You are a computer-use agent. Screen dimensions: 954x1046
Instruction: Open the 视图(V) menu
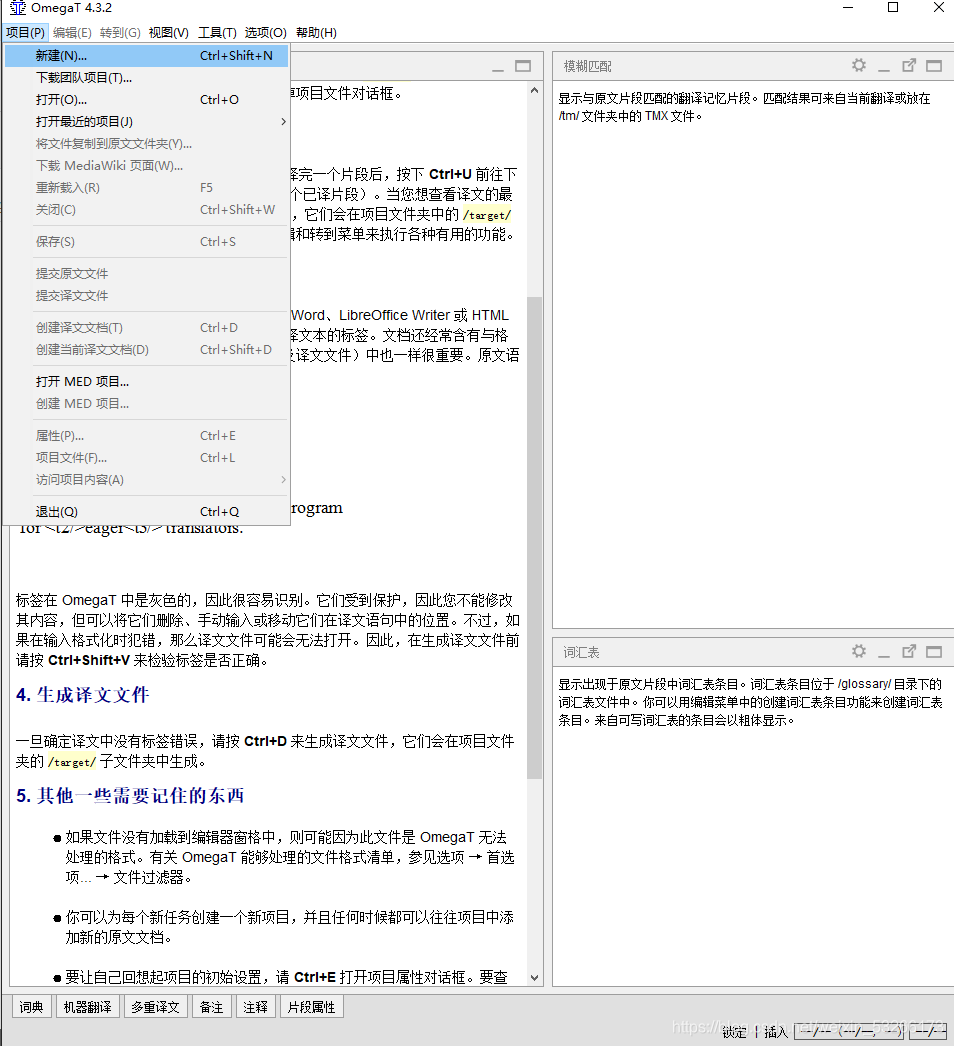pos(168,33)
